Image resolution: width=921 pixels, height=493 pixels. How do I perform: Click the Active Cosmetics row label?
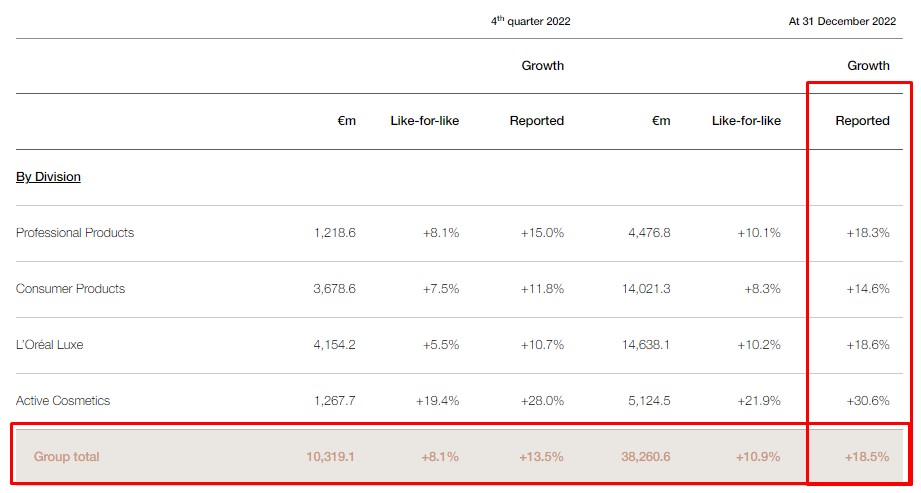click(63, 401)
